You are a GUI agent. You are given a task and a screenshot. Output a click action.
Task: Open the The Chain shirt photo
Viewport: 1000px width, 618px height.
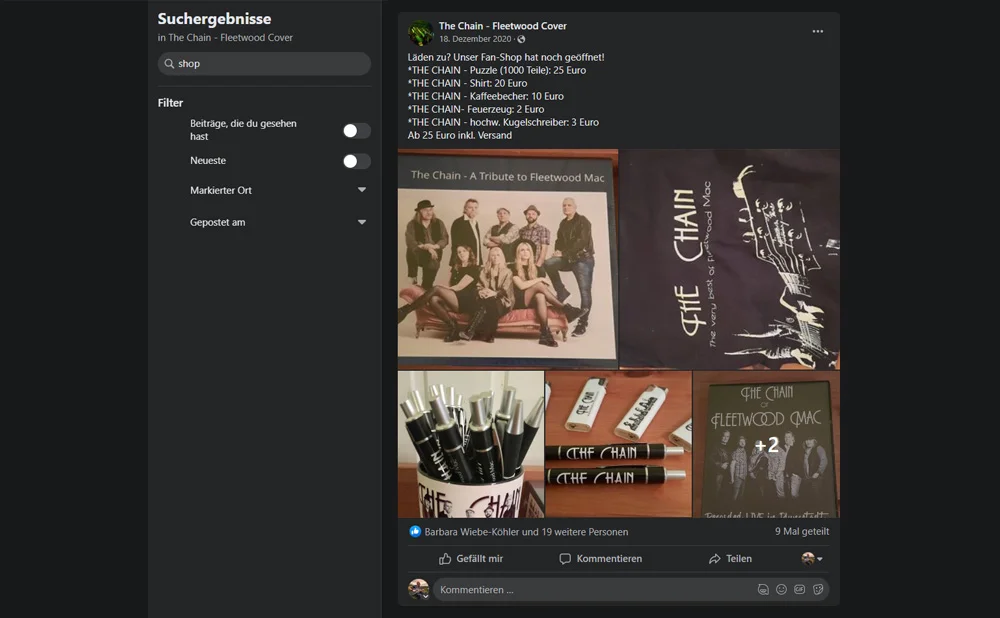730,259
